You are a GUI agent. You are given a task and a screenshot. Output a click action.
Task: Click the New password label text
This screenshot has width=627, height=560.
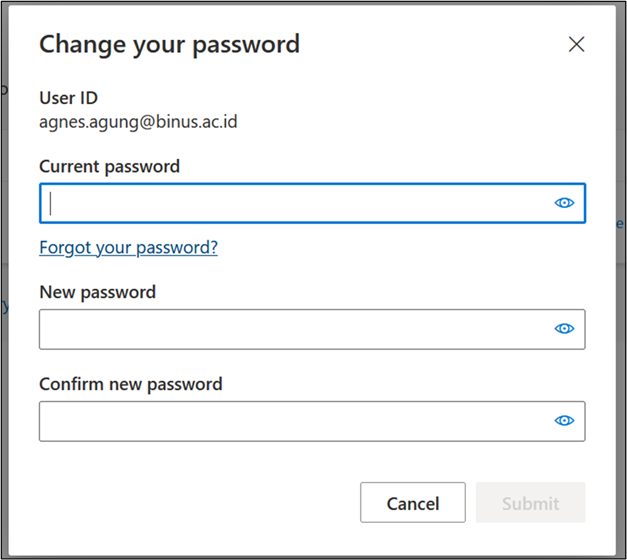point(97,292)
